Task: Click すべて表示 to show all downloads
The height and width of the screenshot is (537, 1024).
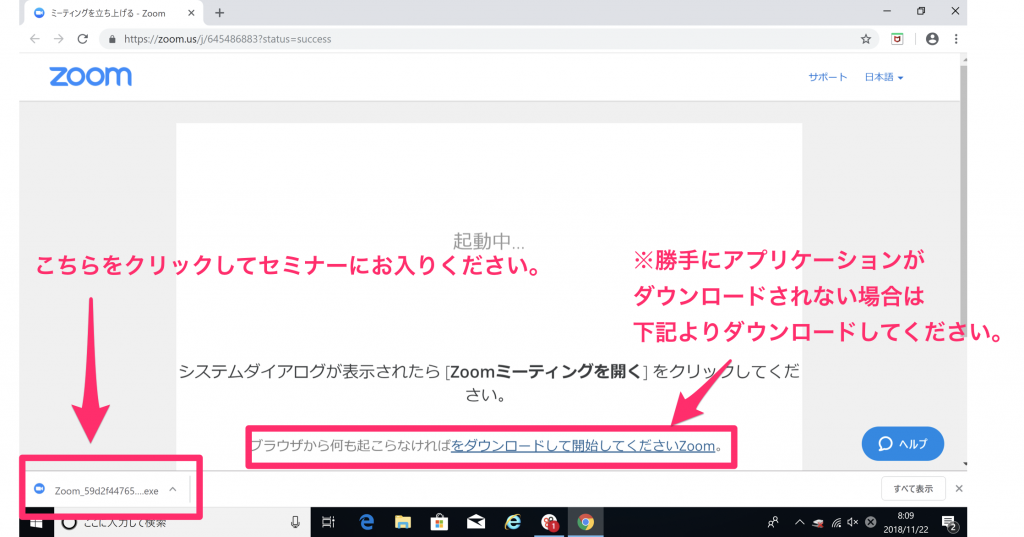Action: 913,489
